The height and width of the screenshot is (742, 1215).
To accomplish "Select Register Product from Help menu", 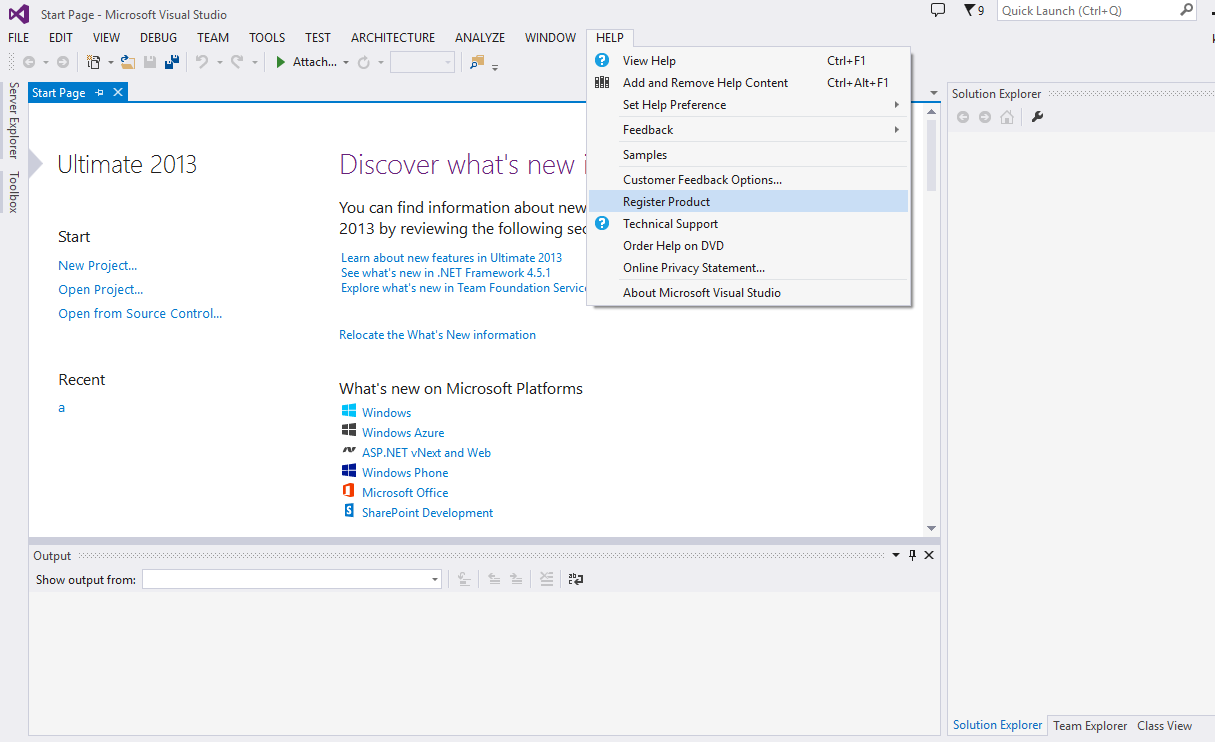I will [749, 202].
